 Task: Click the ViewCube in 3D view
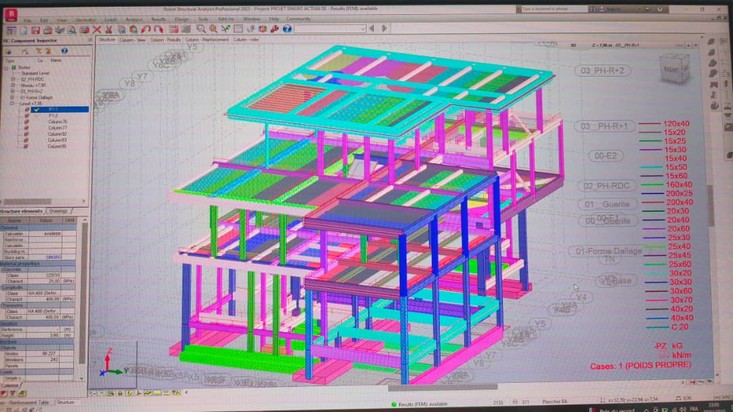click(675, 69)
